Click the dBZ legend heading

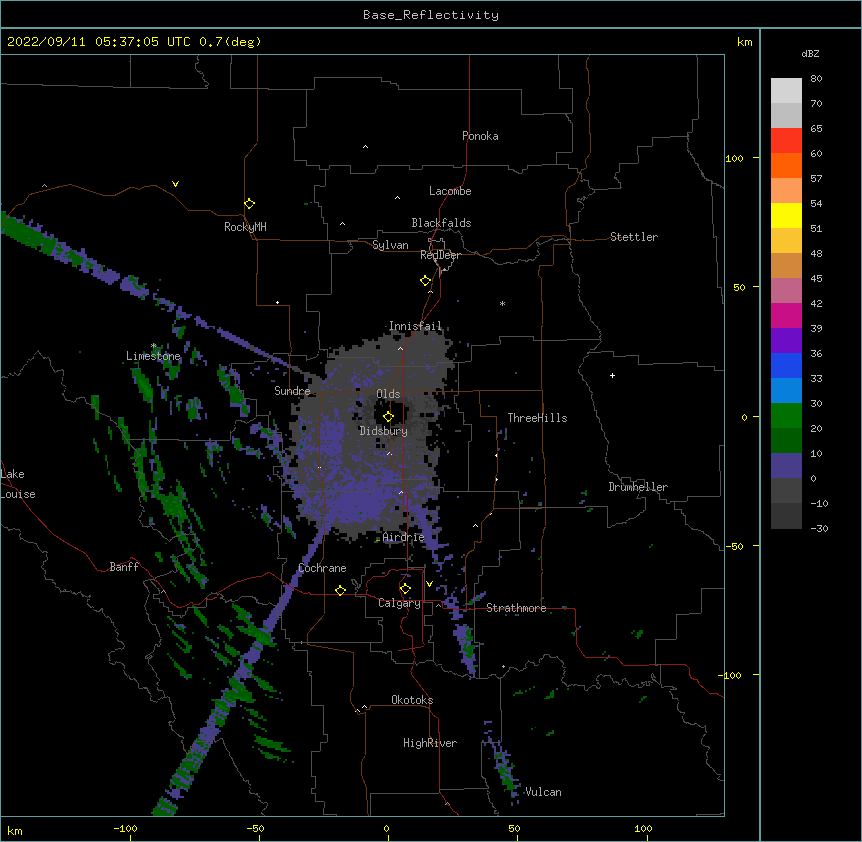point(810,53)
